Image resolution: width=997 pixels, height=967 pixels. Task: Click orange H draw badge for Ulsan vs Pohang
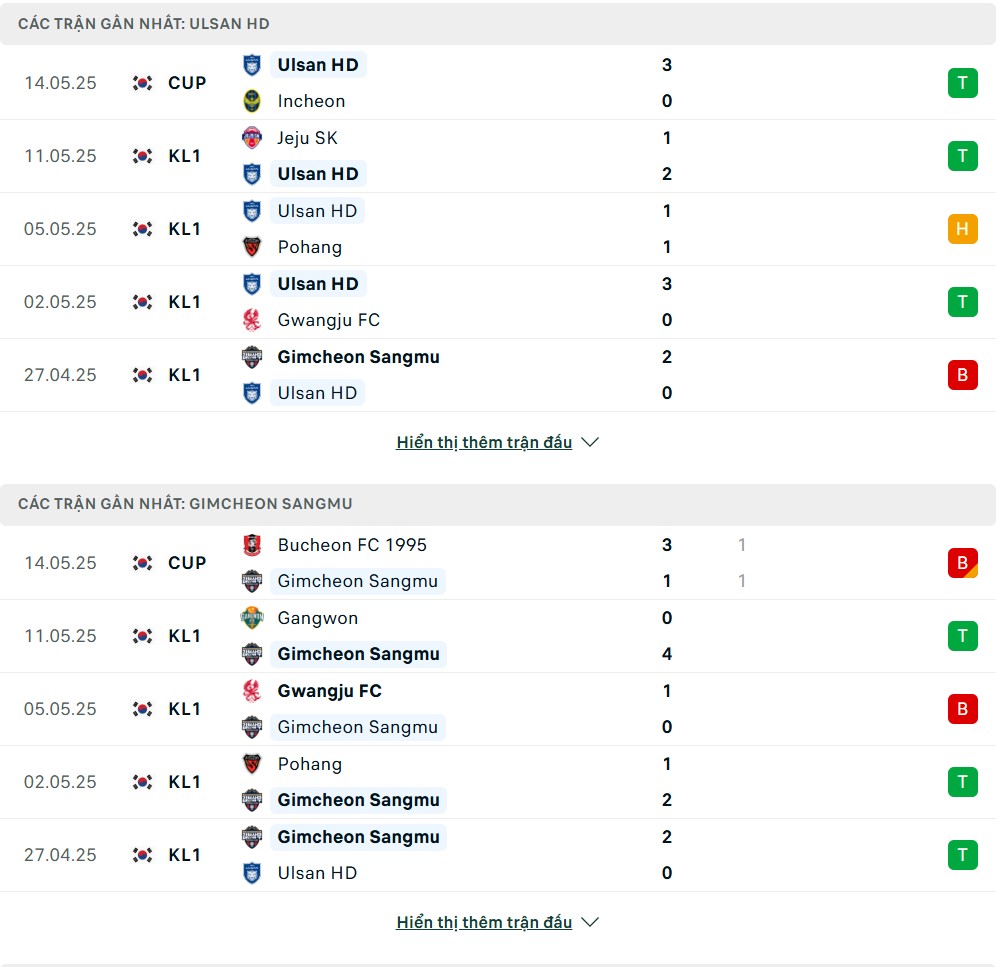point(962,229)
